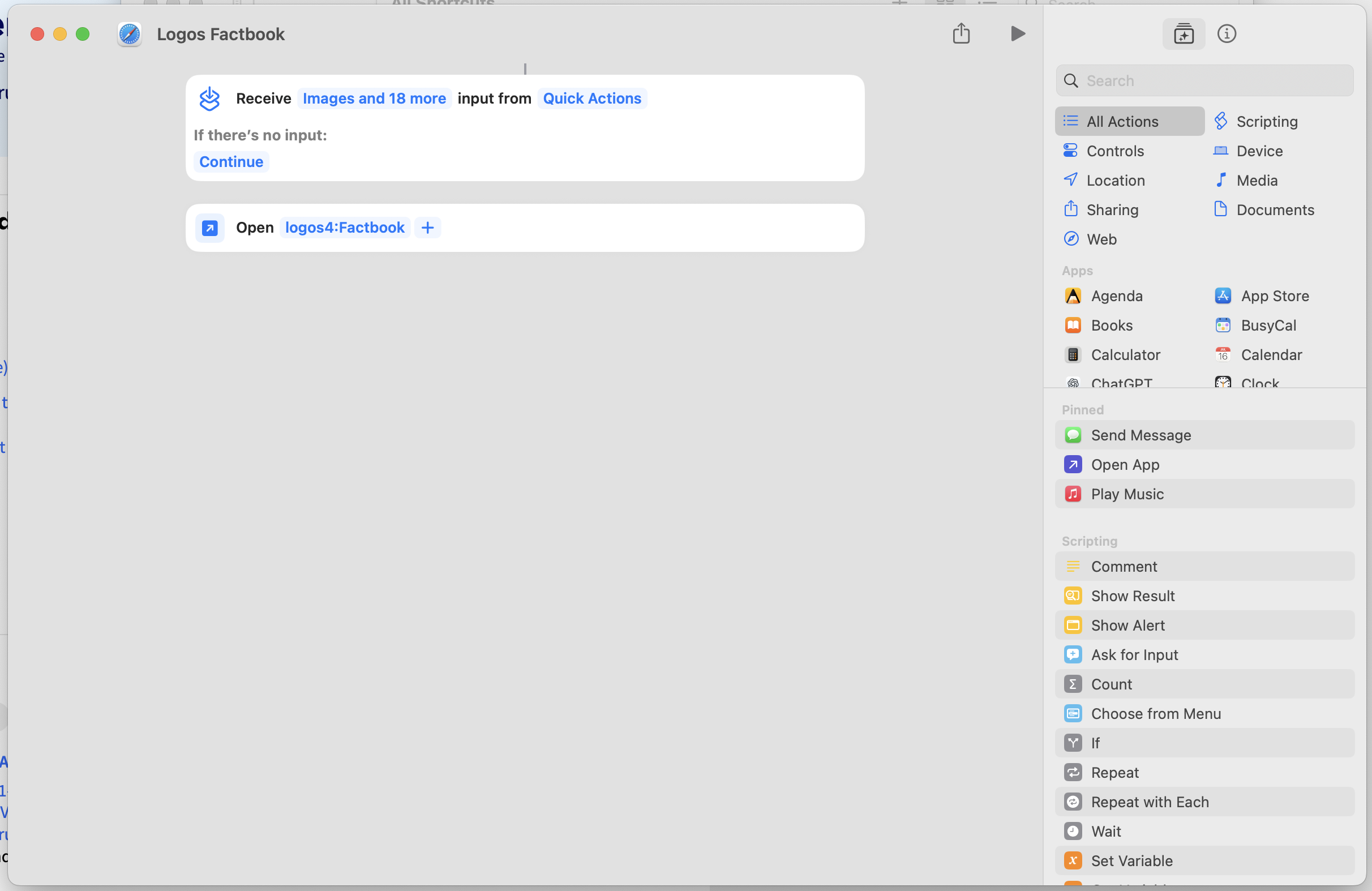Click the Share shortcut icon
This screenshot has height=891, width=1372.
pyautogui.click(x=961, y=33)
